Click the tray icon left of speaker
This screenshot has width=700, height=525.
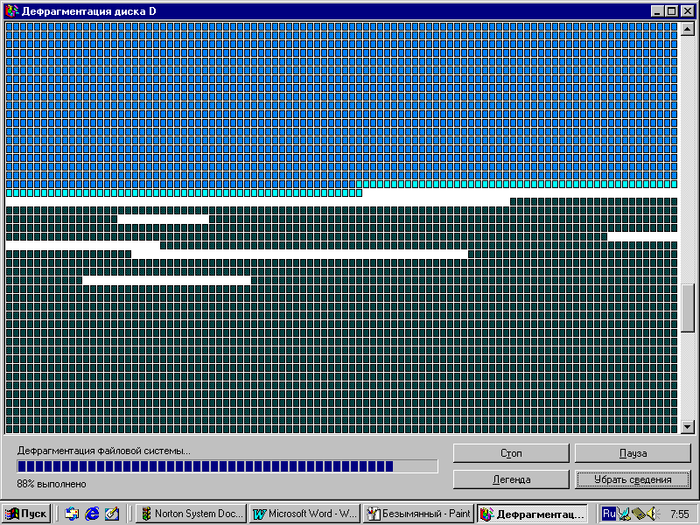(x=639, y=513)
